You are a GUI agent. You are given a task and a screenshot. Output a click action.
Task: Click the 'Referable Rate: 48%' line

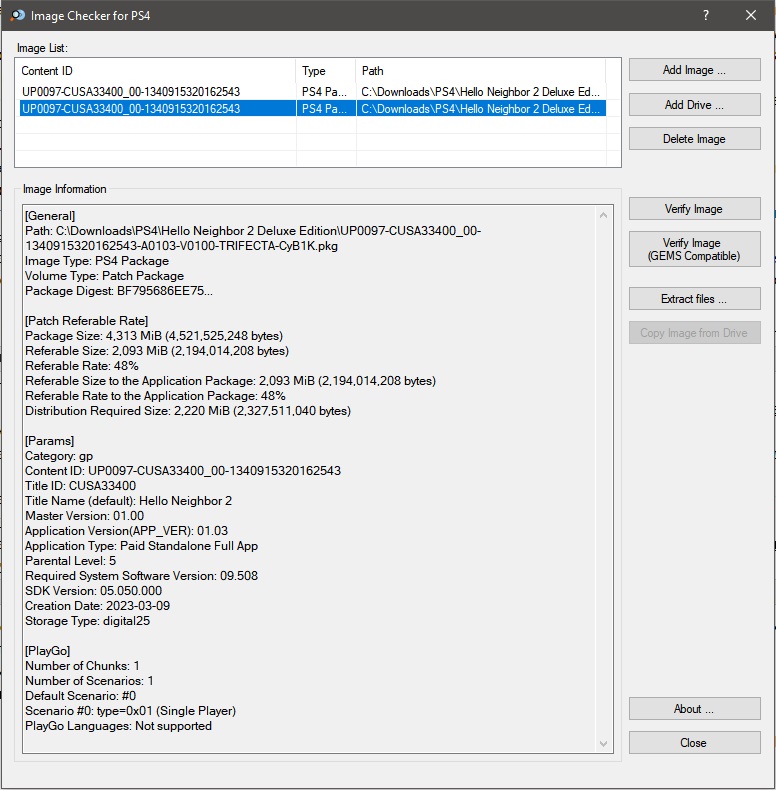(82, 366)
